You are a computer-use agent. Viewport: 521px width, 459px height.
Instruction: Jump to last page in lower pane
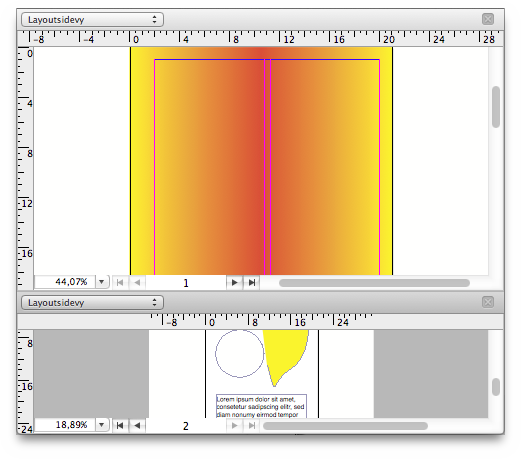252,425
